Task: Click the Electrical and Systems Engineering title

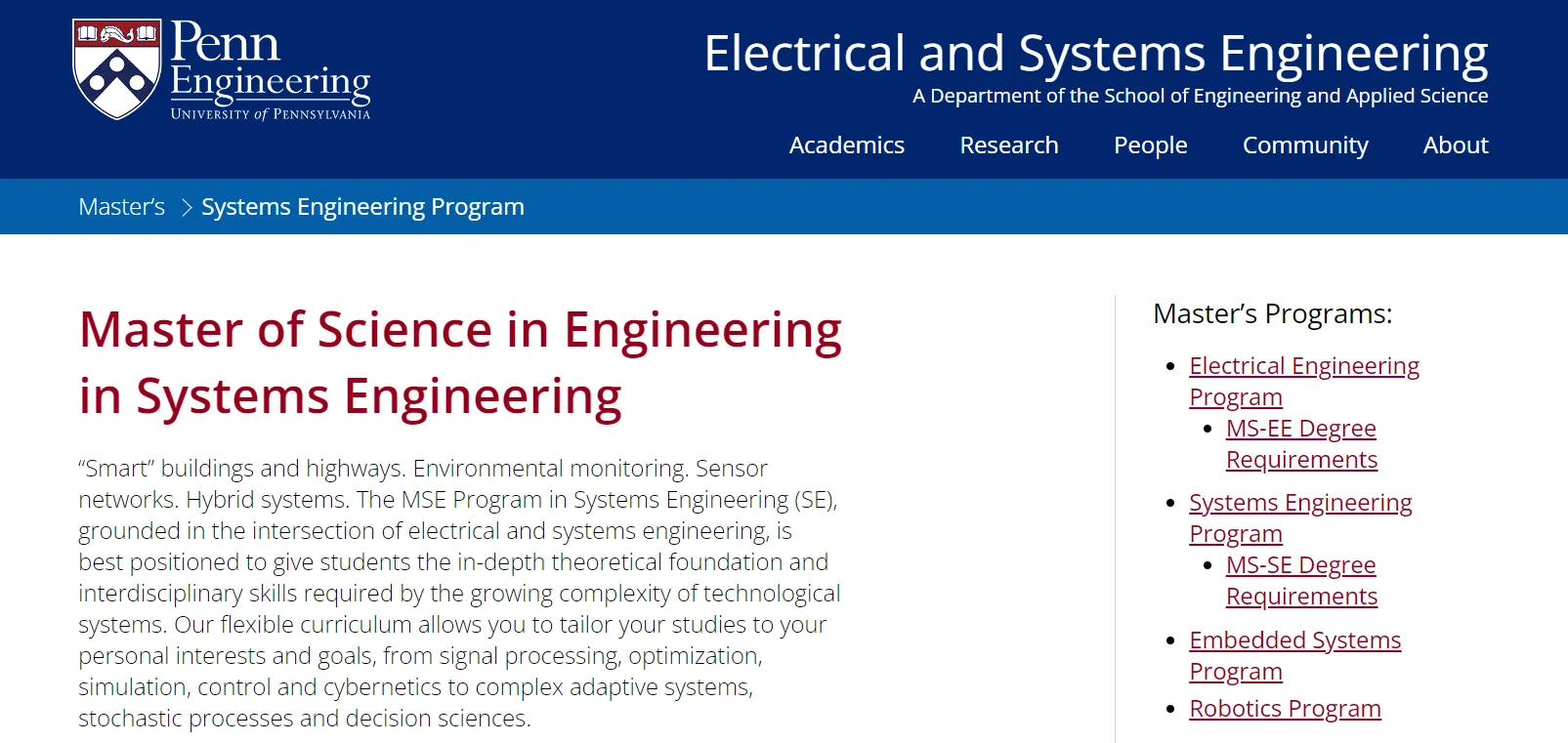Action: [1095, 53]
